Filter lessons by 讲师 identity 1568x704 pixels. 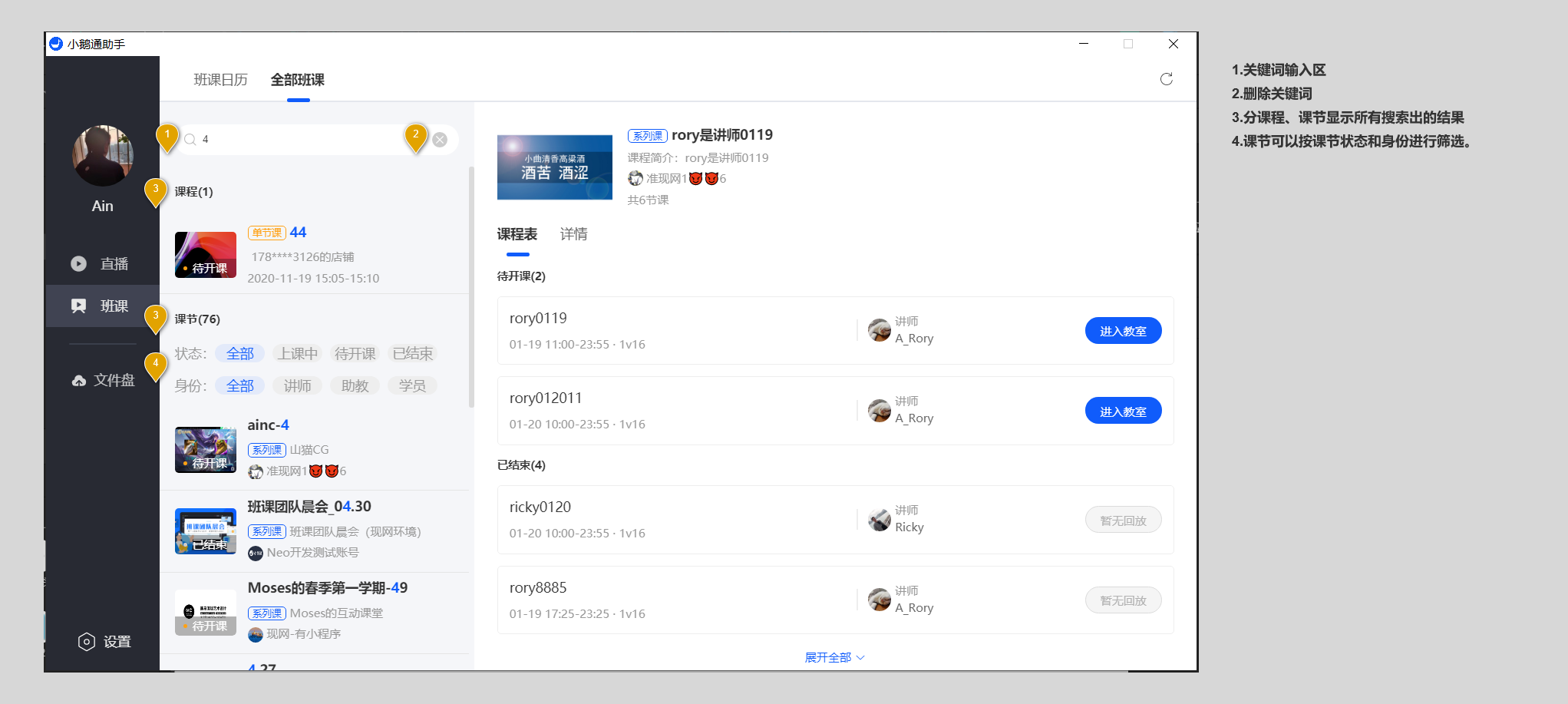[x=298, y=386]
